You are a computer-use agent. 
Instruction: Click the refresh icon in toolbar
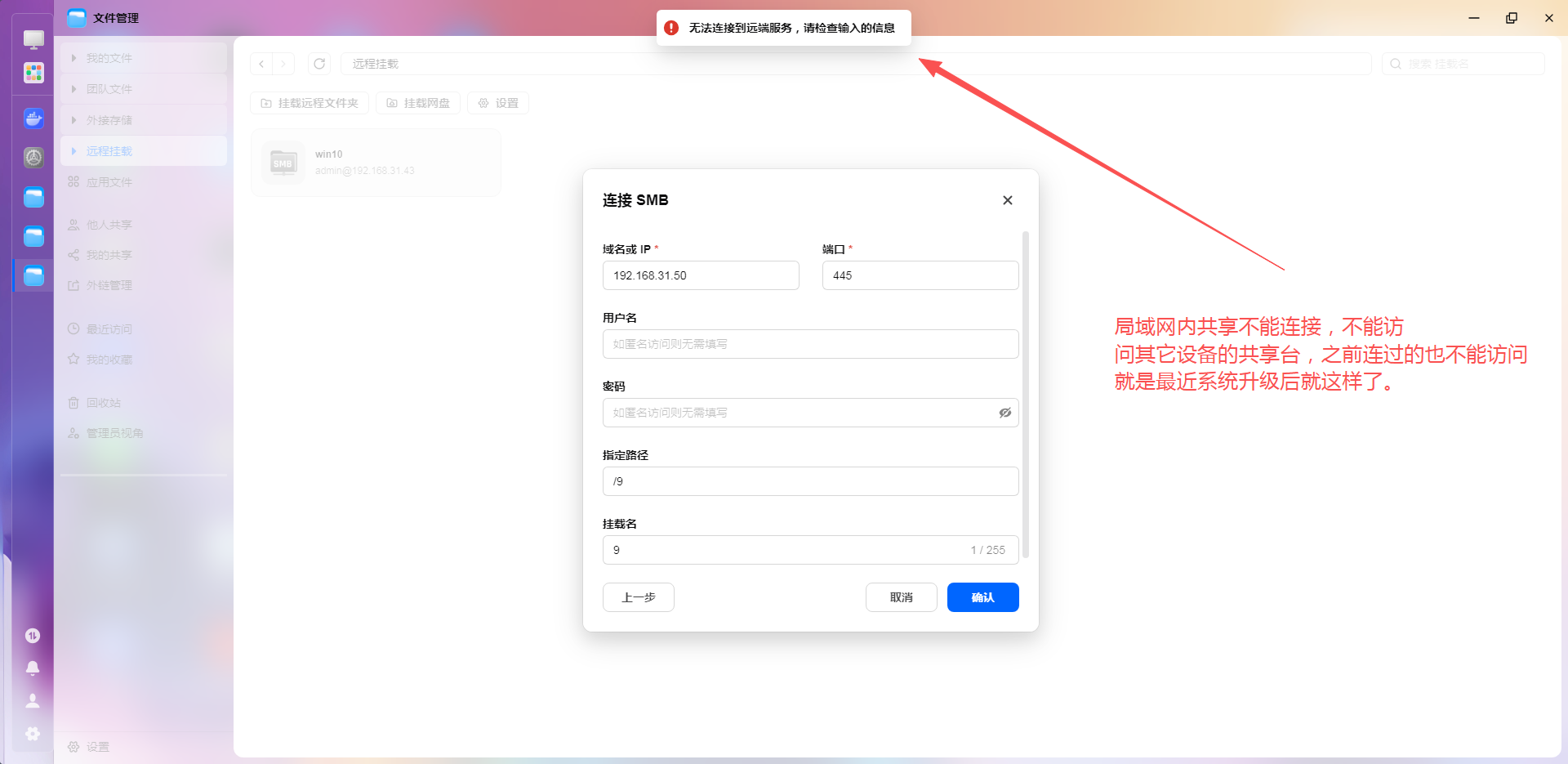319,64
